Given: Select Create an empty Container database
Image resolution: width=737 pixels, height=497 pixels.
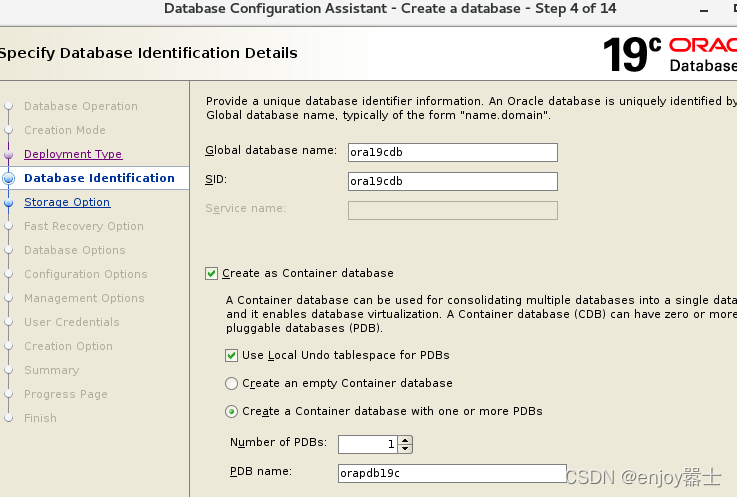Looking at the screenshot, I should coord(231,384).
